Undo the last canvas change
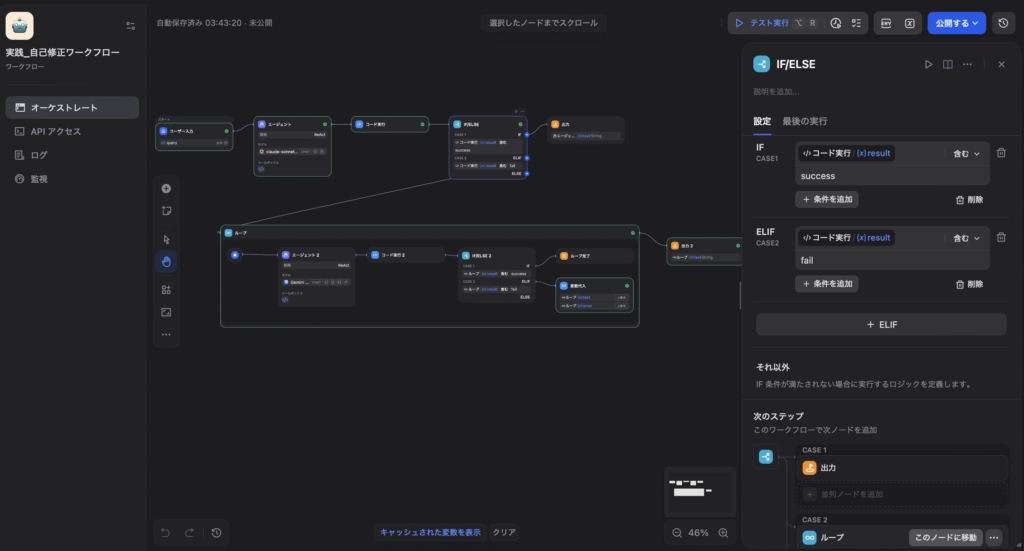The height and width of the screenshot is (551, 1024). point(165,533)
